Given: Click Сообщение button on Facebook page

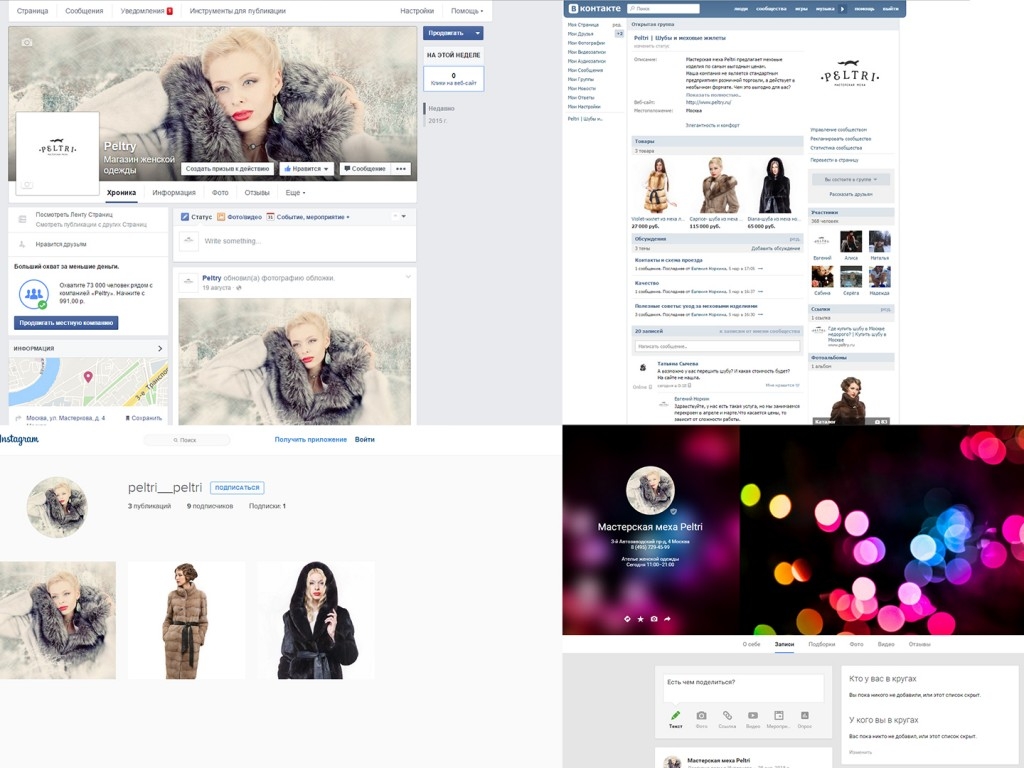Looking at the screenshot, I should [365, 168].
